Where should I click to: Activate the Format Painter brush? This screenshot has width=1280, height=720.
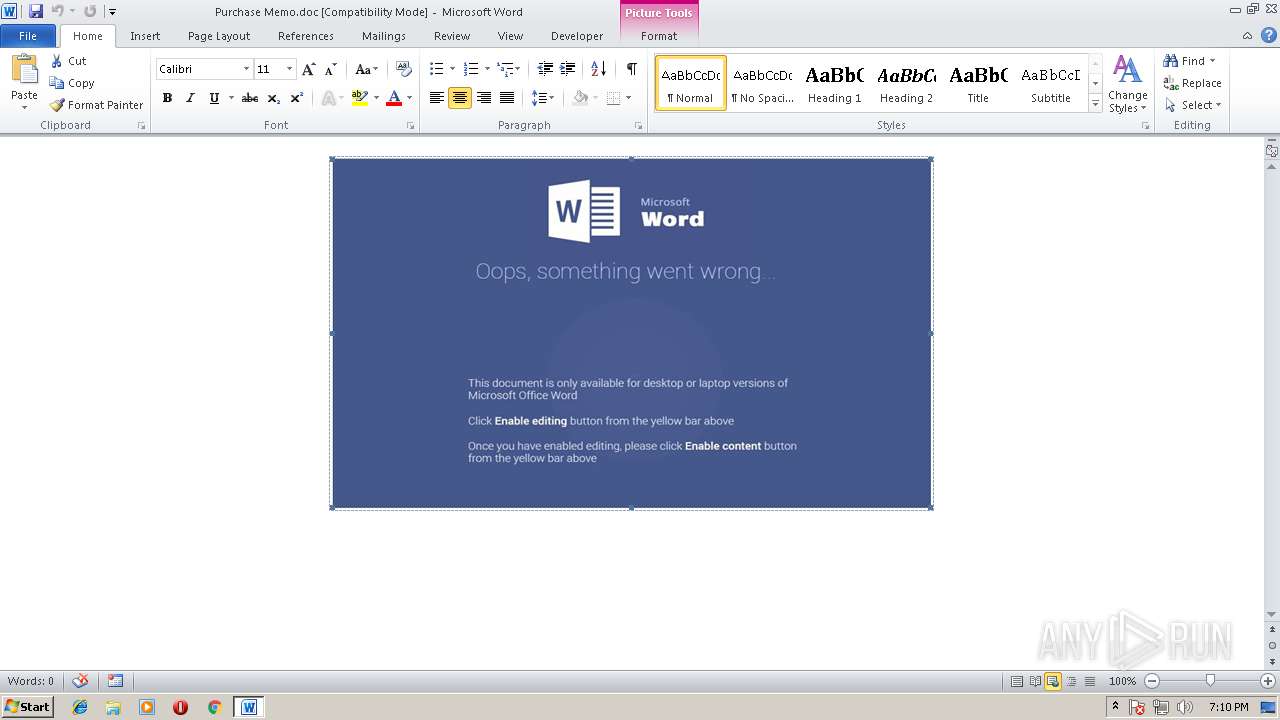pyautogui.click(x=96, y=105)
